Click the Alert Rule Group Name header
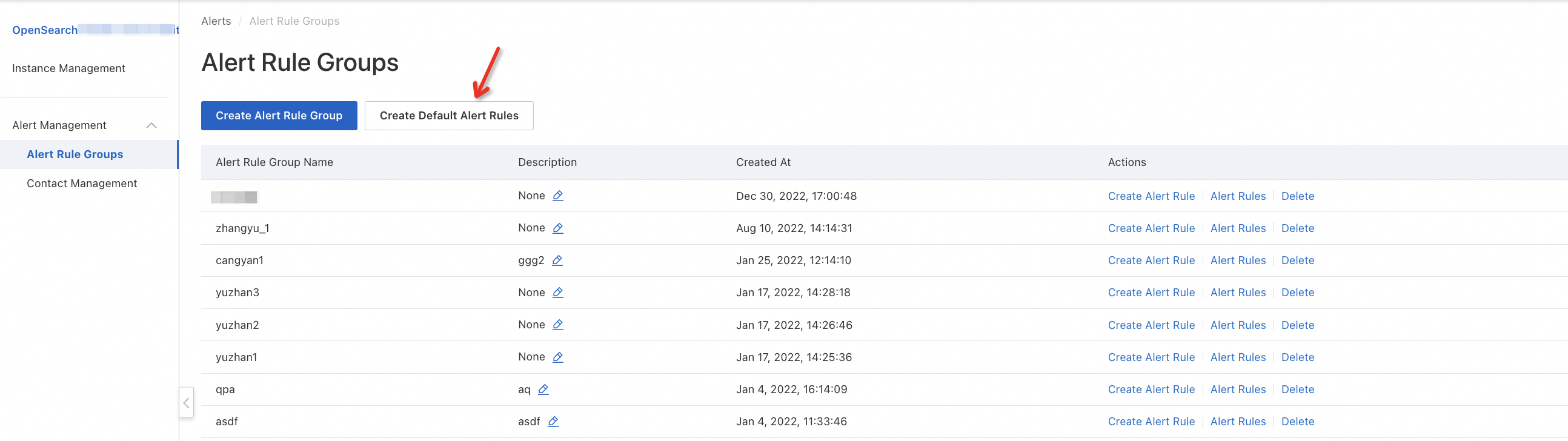Viewport: 1568px width, 441px height. click(x=274, y=162)
